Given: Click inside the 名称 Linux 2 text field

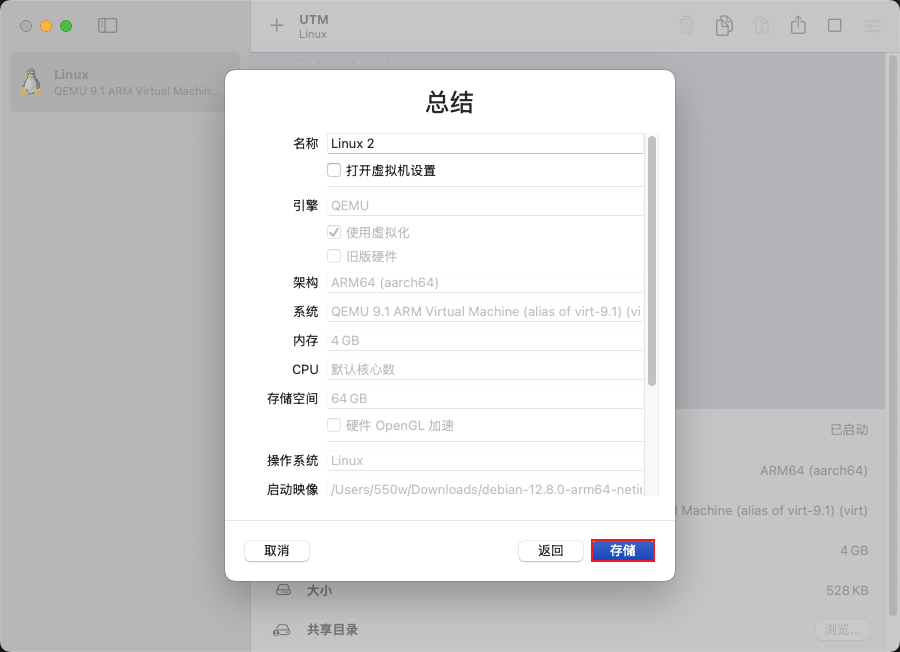Looking at the screenshot, I should 485,143.
